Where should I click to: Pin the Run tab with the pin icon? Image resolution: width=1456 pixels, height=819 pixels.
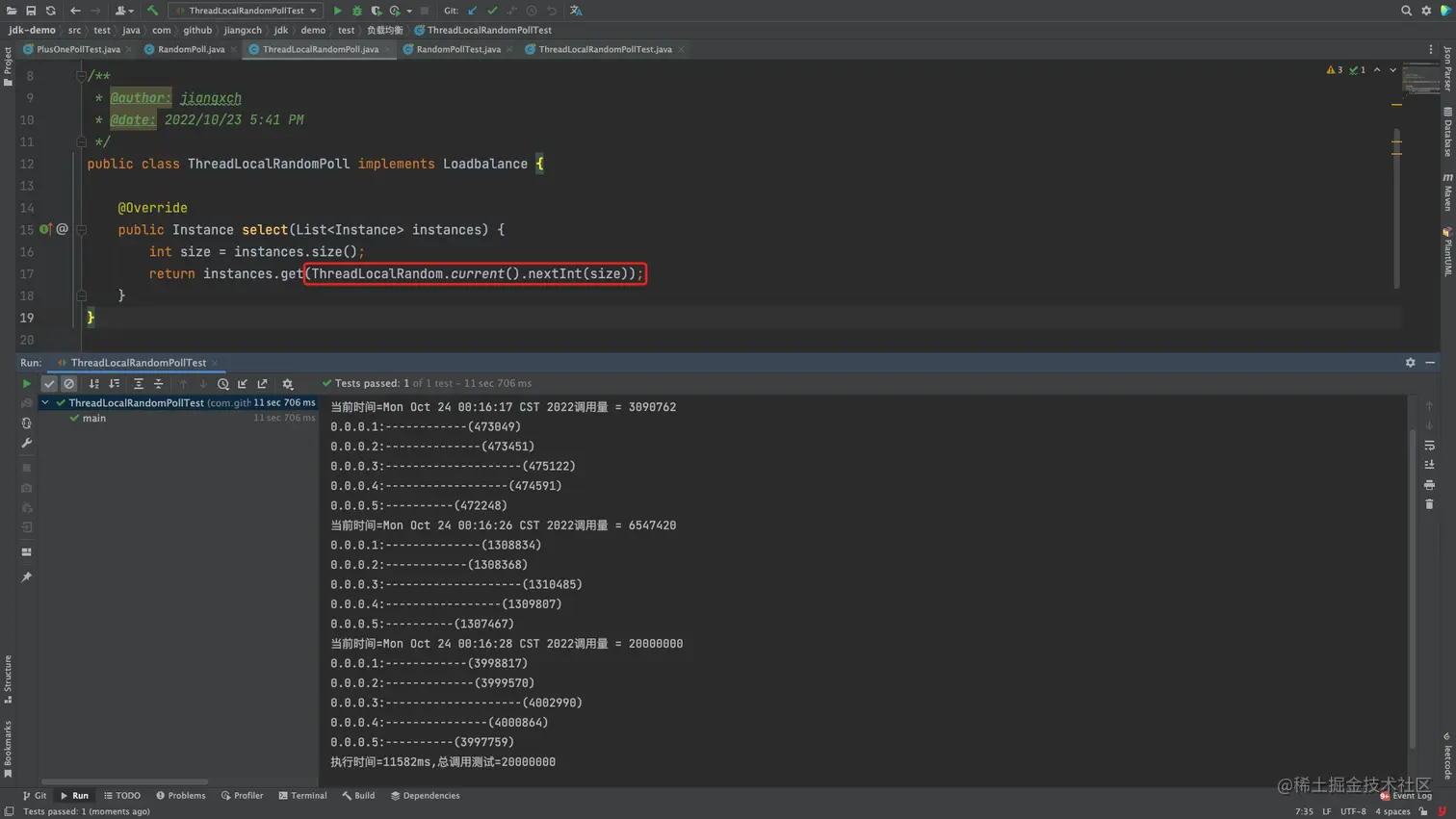click(27, 576)
